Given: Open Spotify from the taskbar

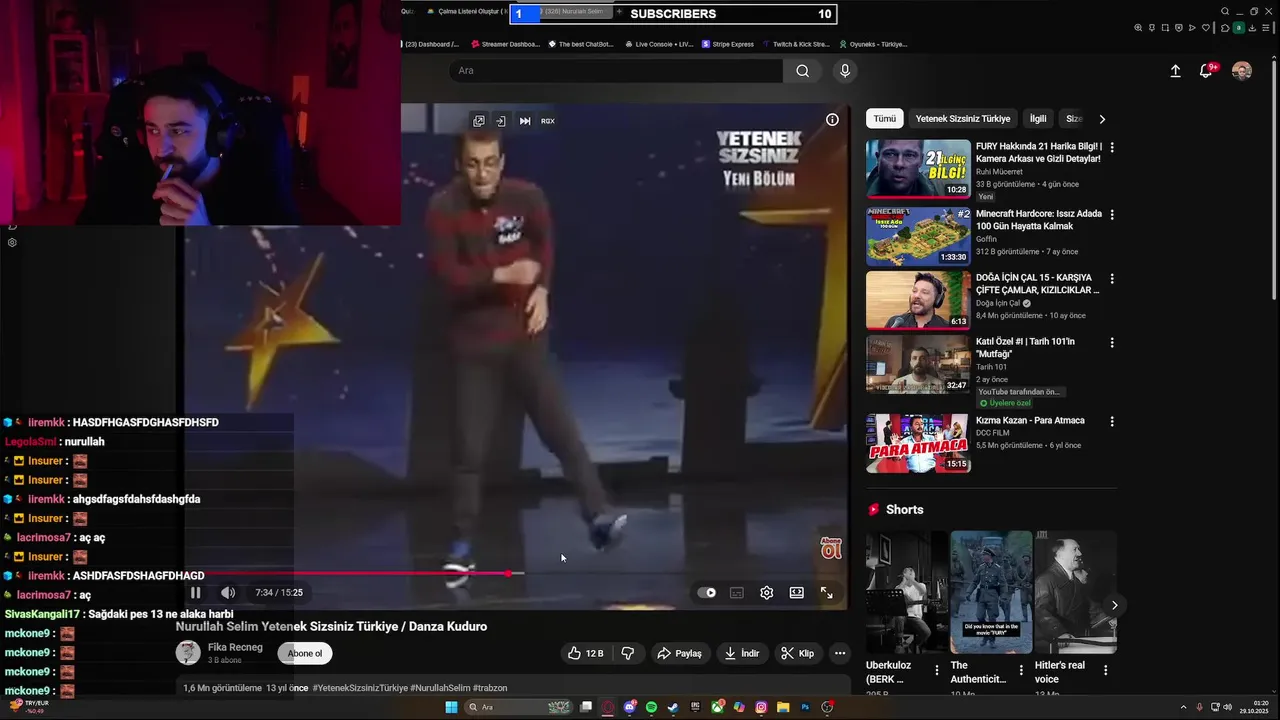Looking at the screenshot, I should pyautogui.click(x=651, y=707).
